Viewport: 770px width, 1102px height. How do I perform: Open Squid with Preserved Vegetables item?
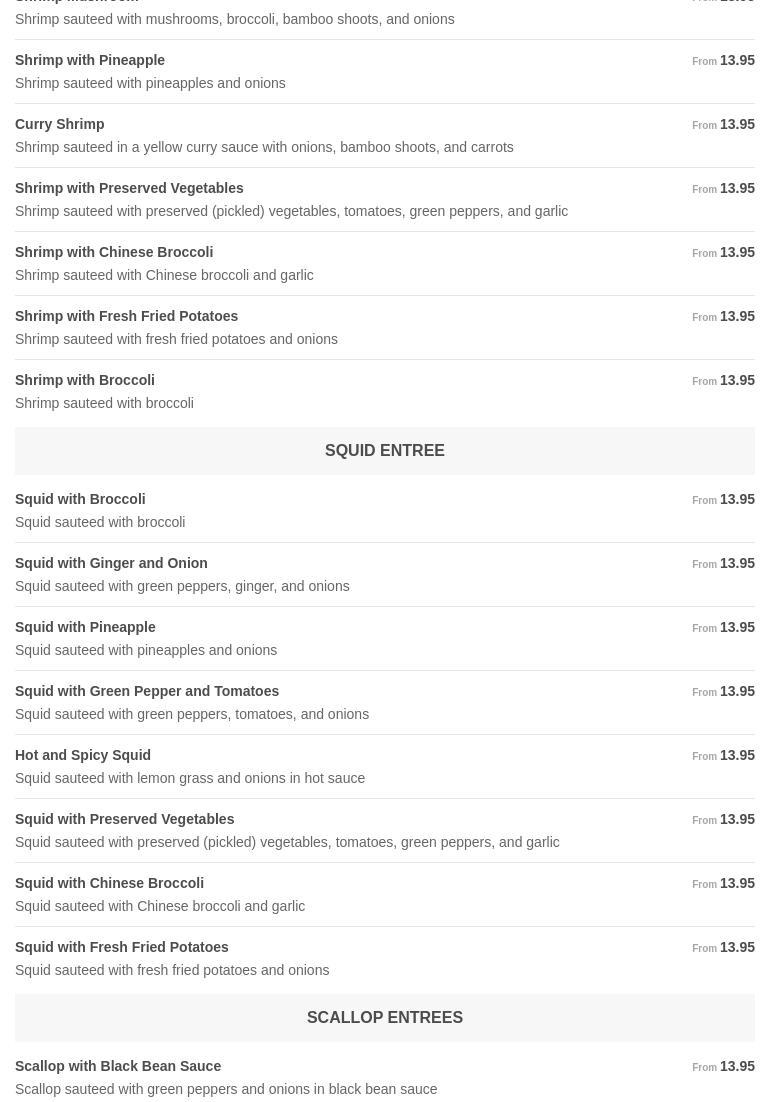[125, 819]
